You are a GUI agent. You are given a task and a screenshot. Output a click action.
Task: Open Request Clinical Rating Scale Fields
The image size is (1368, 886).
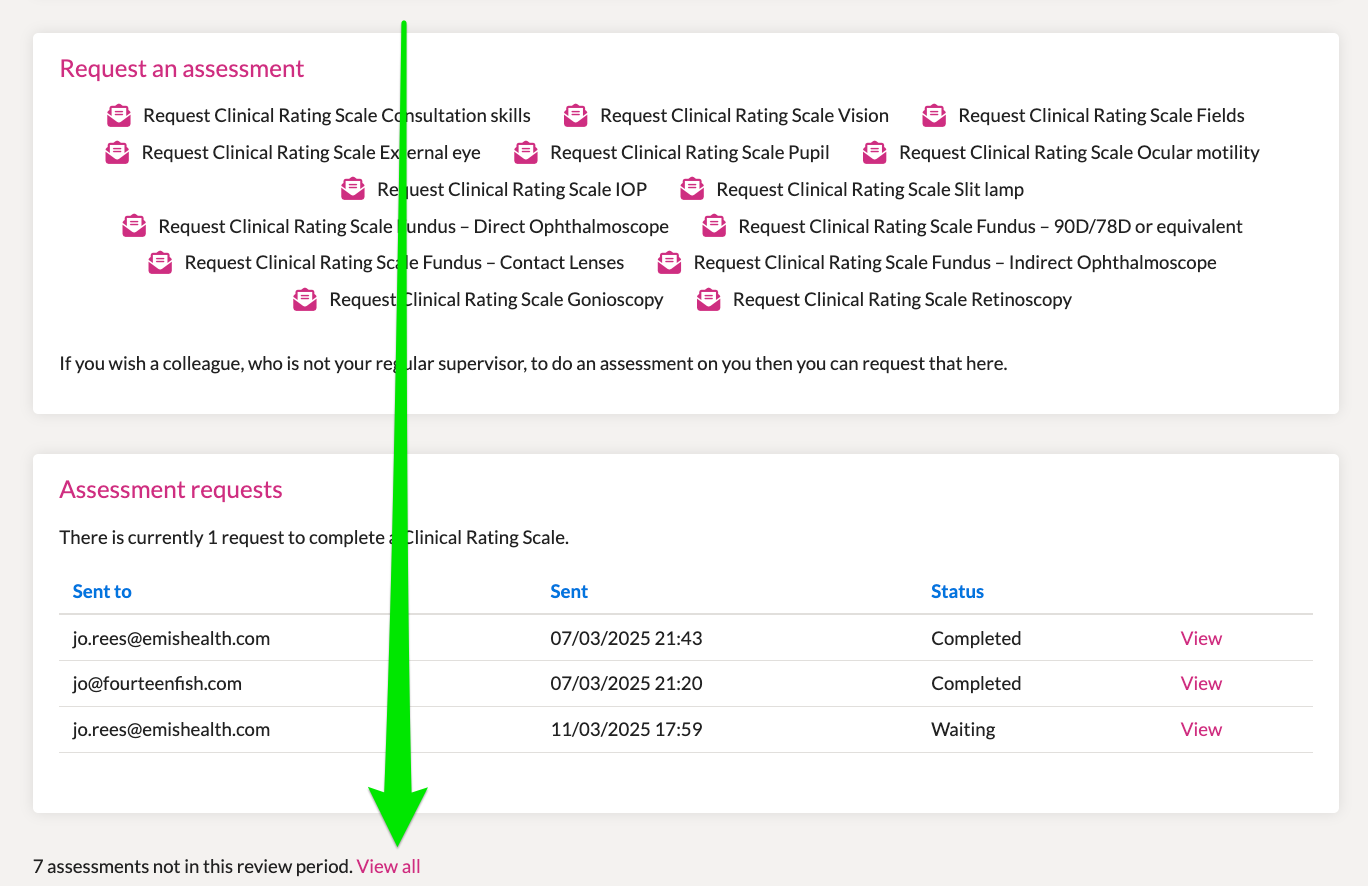pos(1101,116)
